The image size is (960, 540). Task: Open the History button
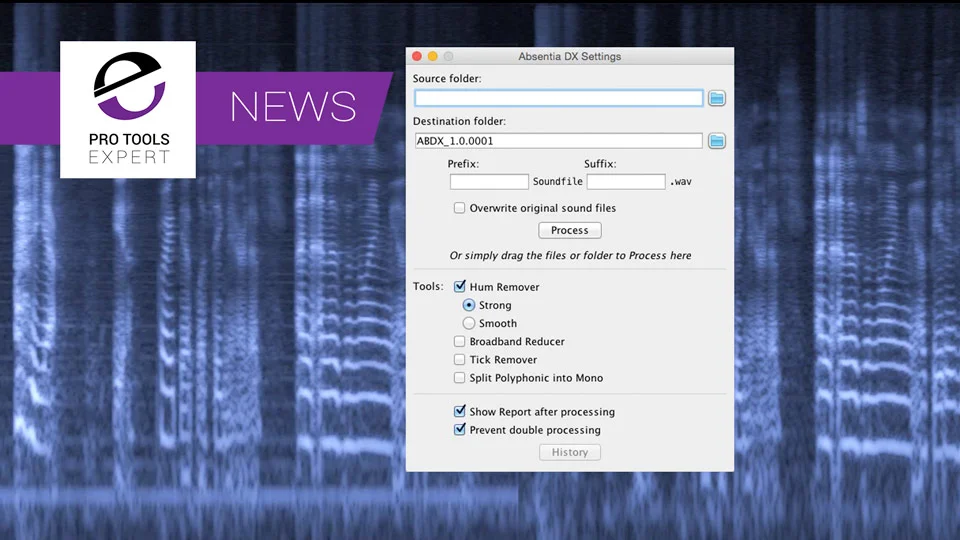[569, 452]
